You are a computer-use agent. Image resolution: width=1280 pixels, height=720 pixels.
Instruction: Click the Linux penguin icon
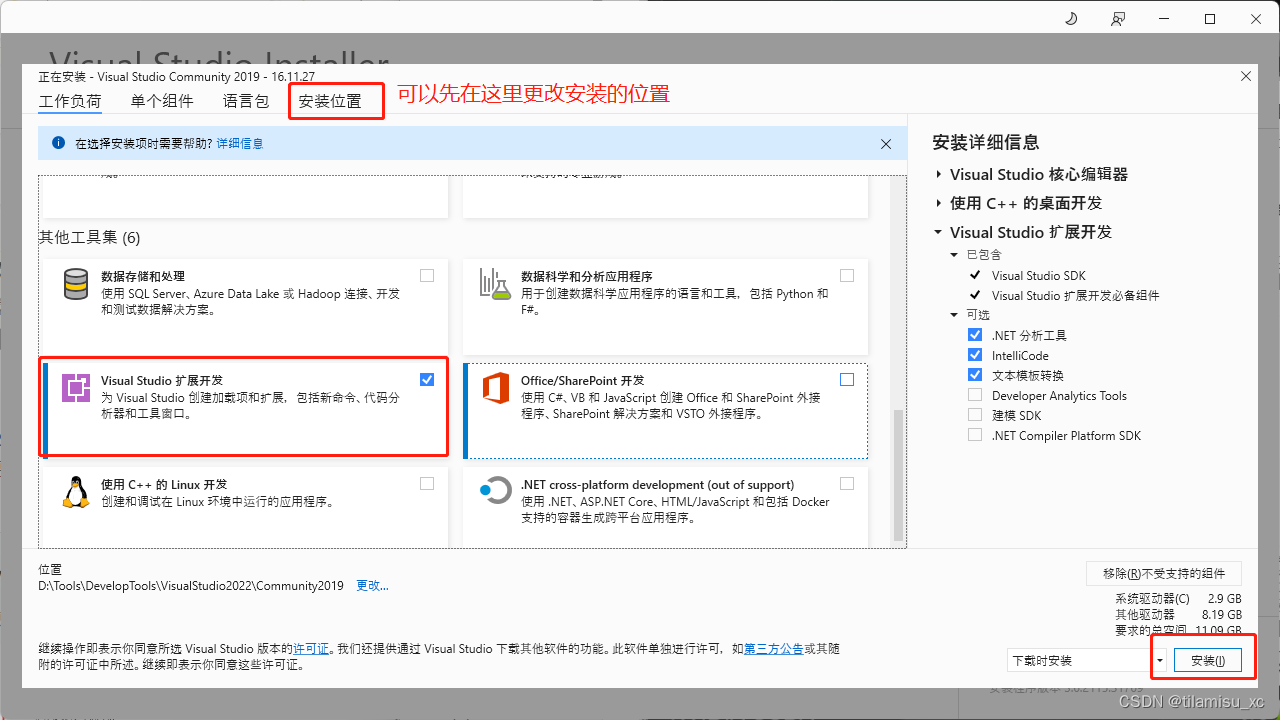tap(76, 492)
